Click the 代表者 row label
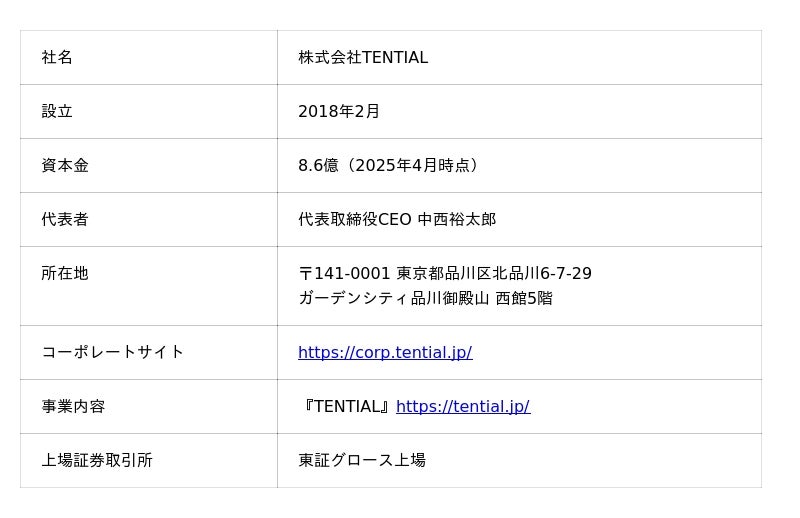The height and width of the screenshot is (518, 800). click(x=65, y=220)
